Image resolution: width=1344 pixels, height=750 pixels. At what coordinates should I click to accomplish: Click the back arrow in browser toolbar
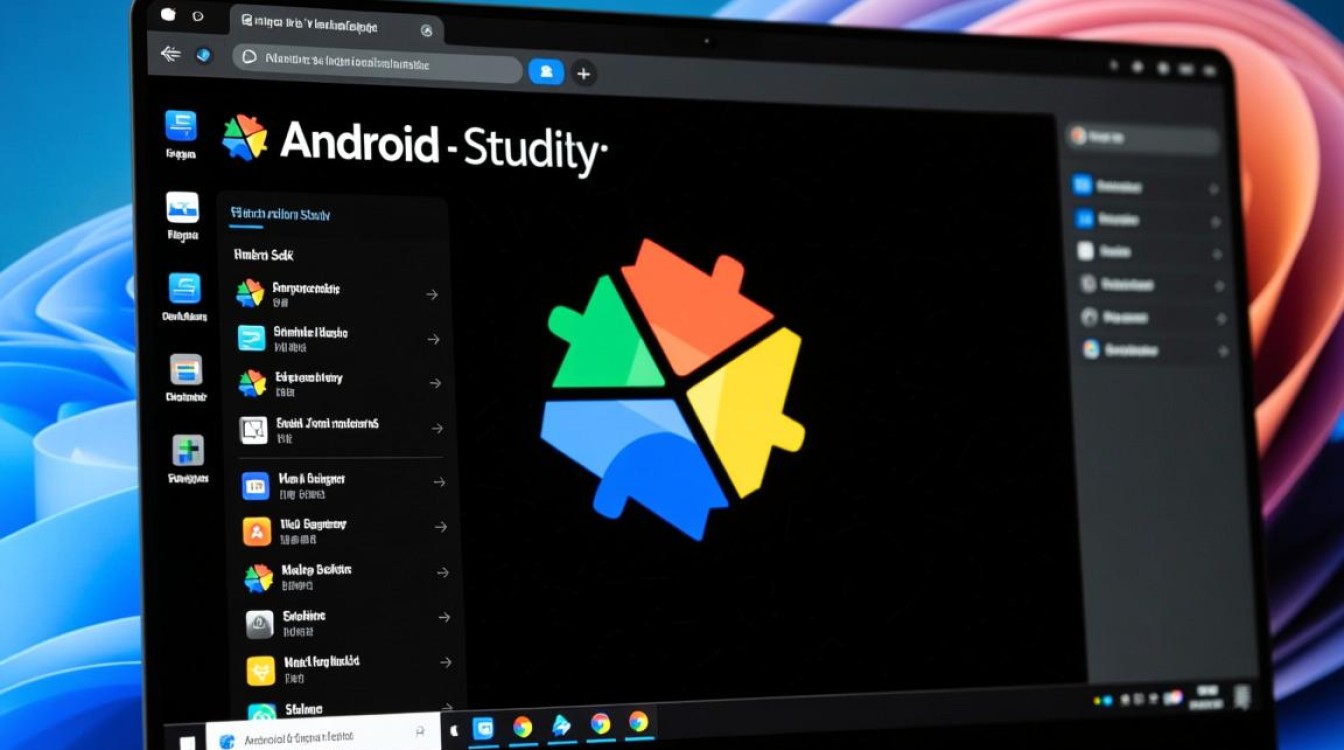[170, 54]
